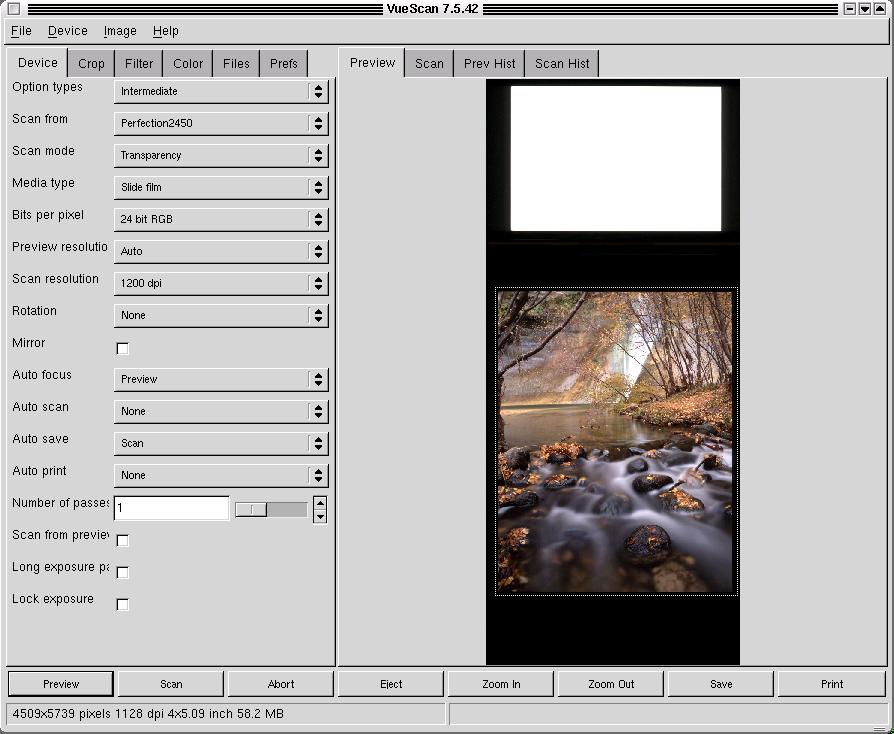Image resolution: width=894 pixels, height=734 pixels.
Task: Click the Number of passes input field
Action: click(171, 508)
